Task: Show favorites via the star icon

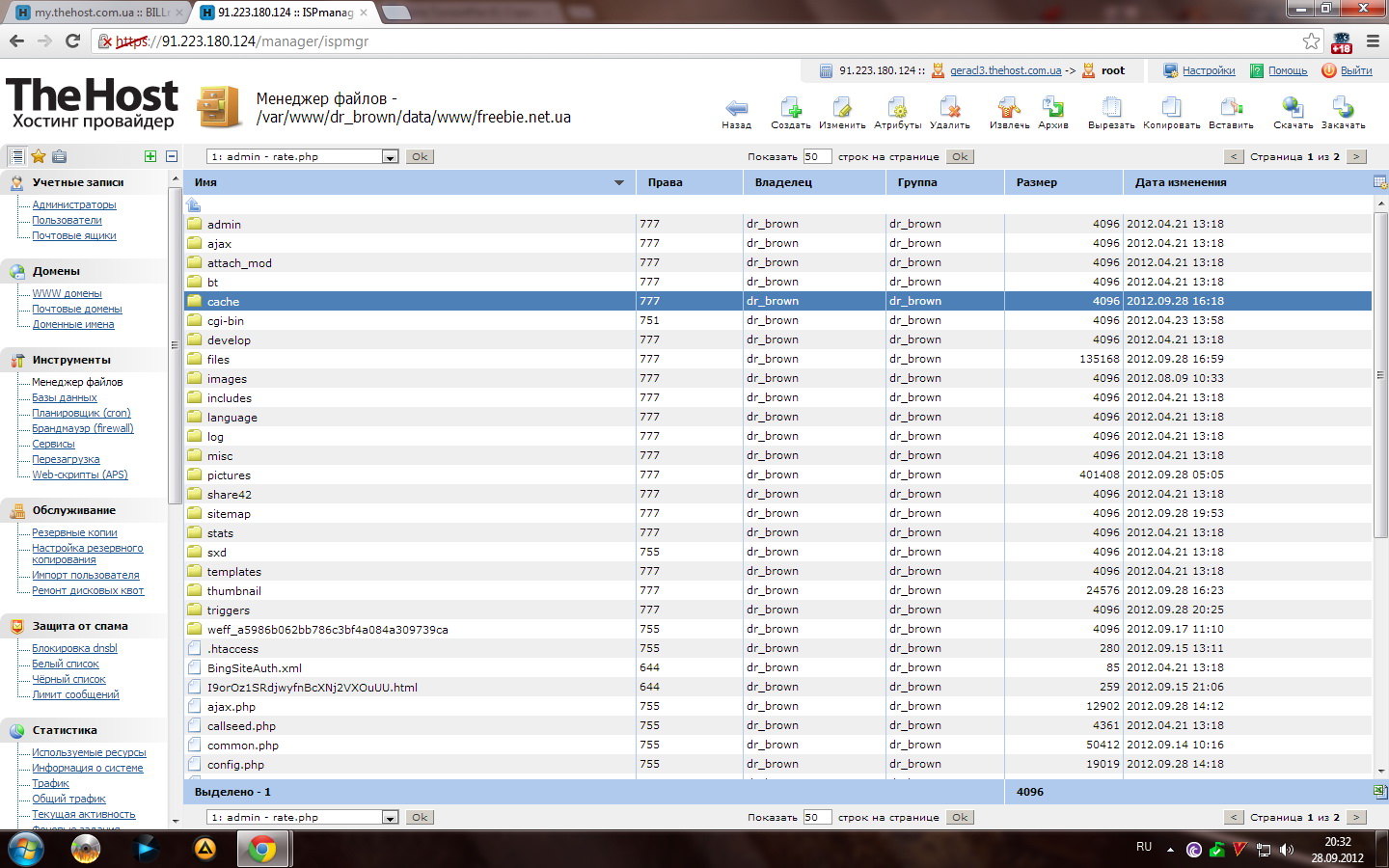Action: point(39,156)
